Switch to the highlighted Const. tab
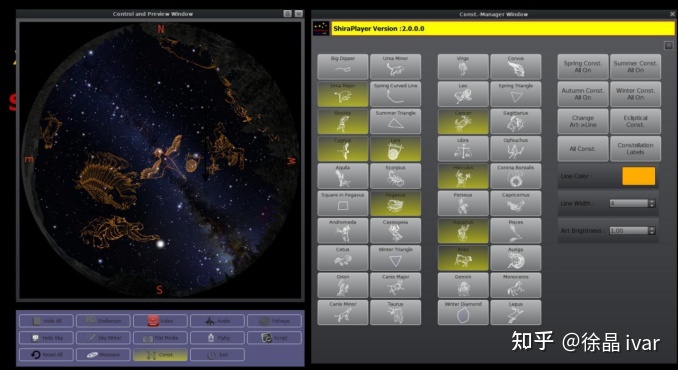 pyautogui.click(x=160, y=355)
